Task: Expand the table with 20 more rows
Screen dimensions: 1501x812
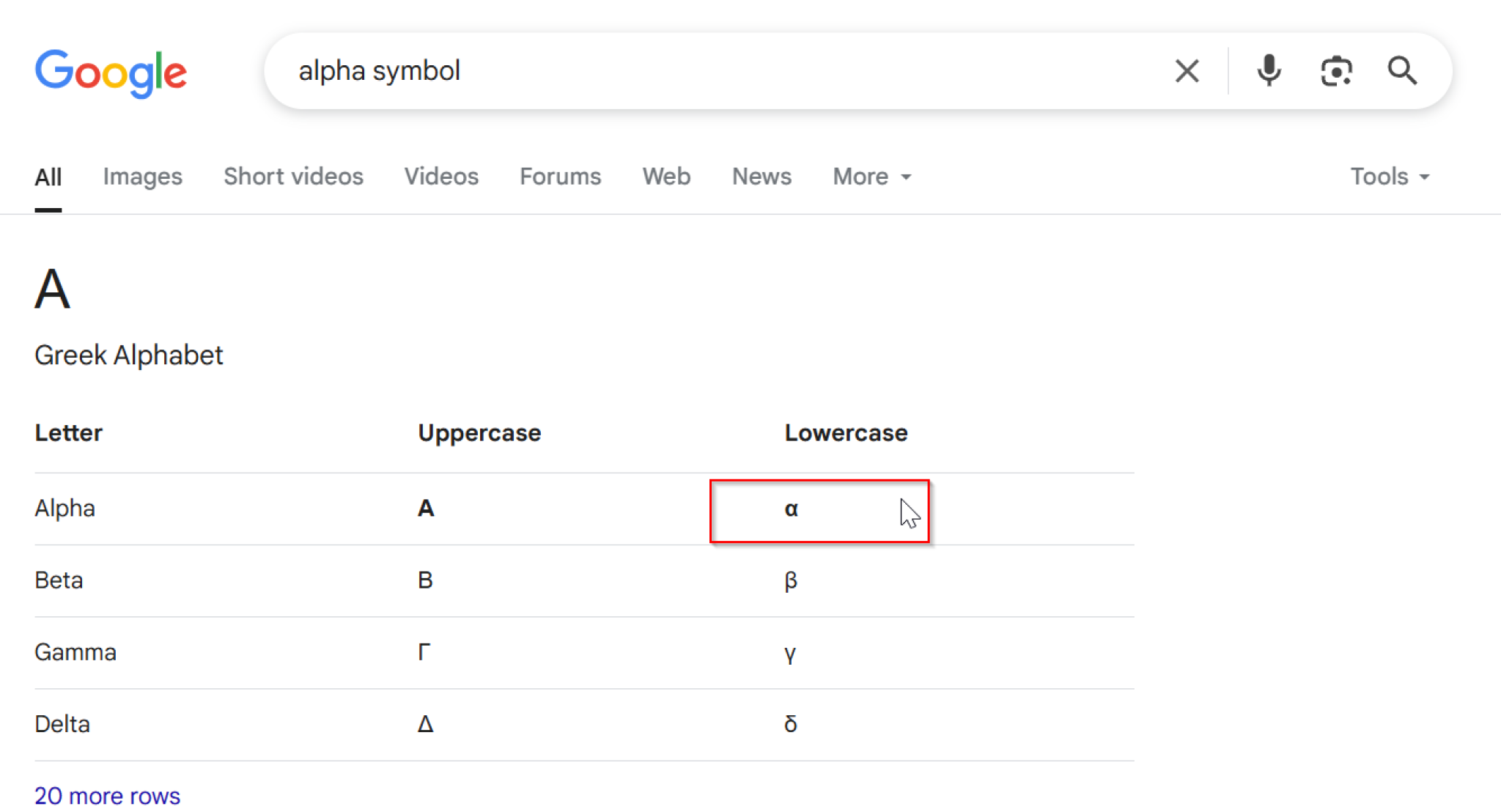Action: click(x=107, y=795)
